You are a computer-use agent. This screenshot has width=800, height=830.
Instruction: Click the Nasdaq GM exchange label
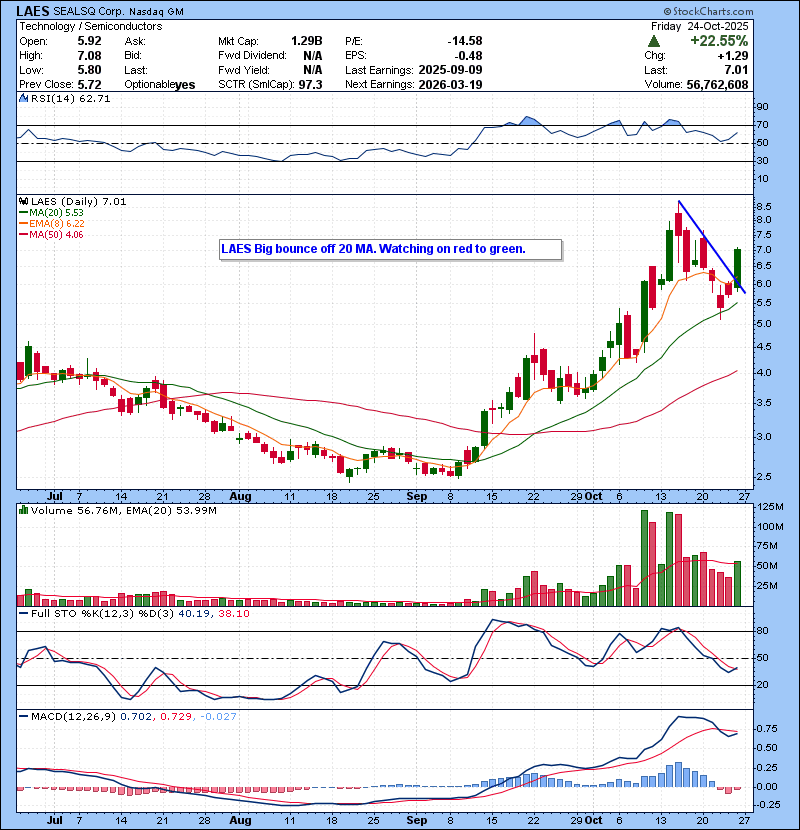[155, 12]
